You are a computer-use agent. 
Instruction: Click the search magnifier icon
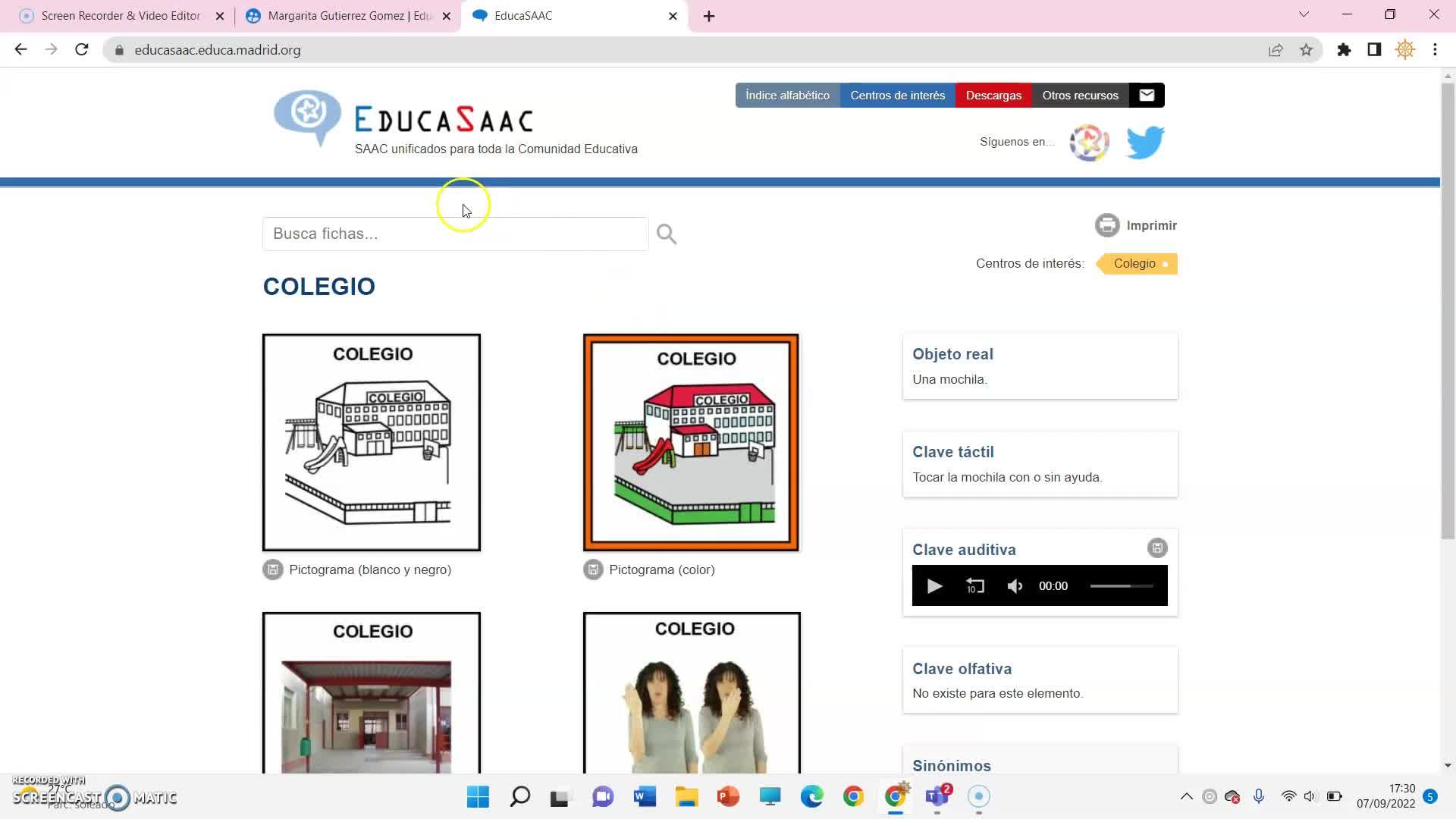[667, 234]
